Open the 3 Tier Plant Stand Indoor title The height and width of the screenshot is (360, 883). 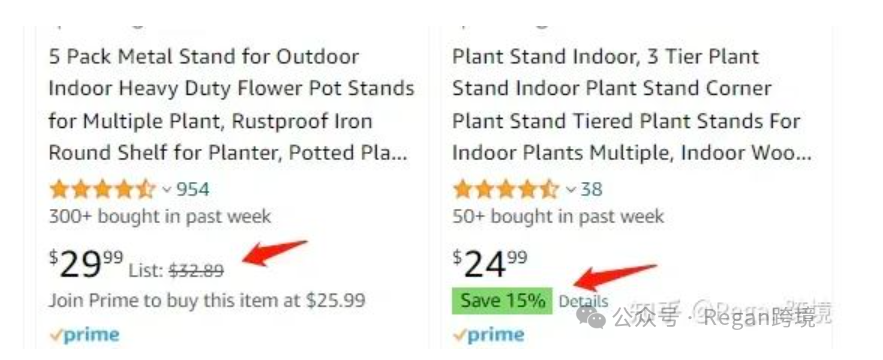click(x=632, y=105)
